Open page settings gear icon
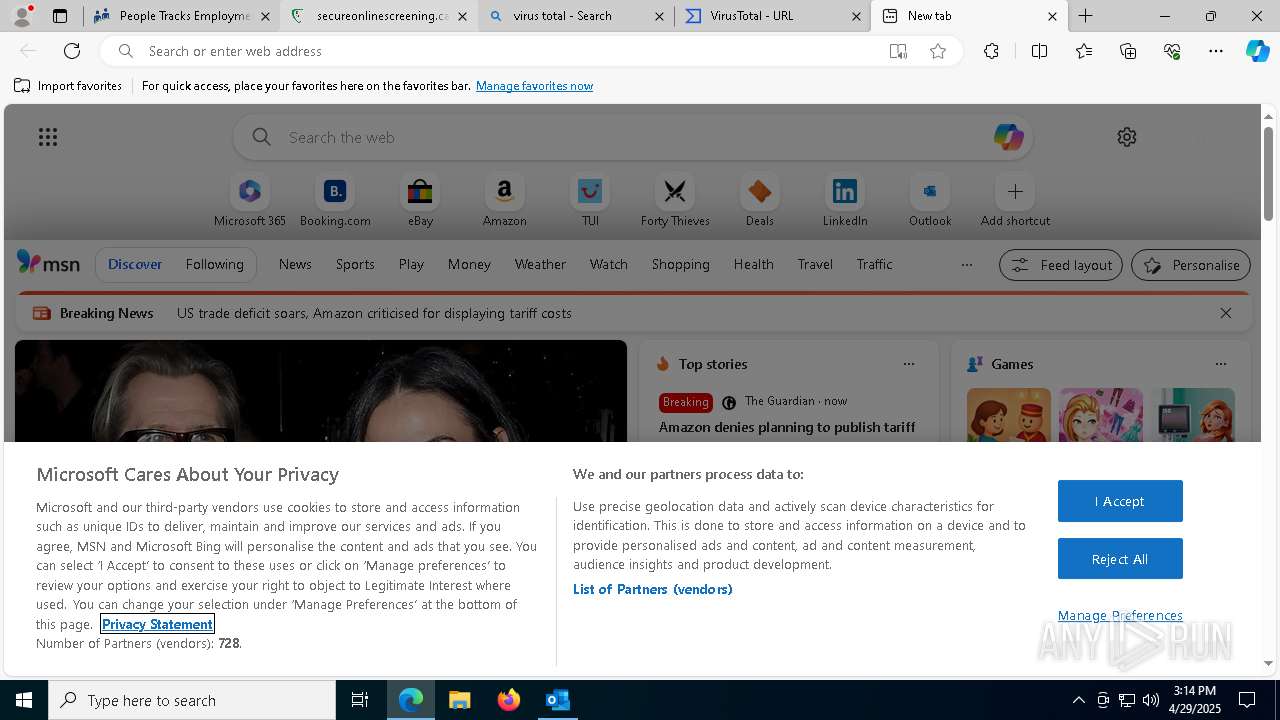Viewport: 1280px width, 720px height. coord(1127,137)
